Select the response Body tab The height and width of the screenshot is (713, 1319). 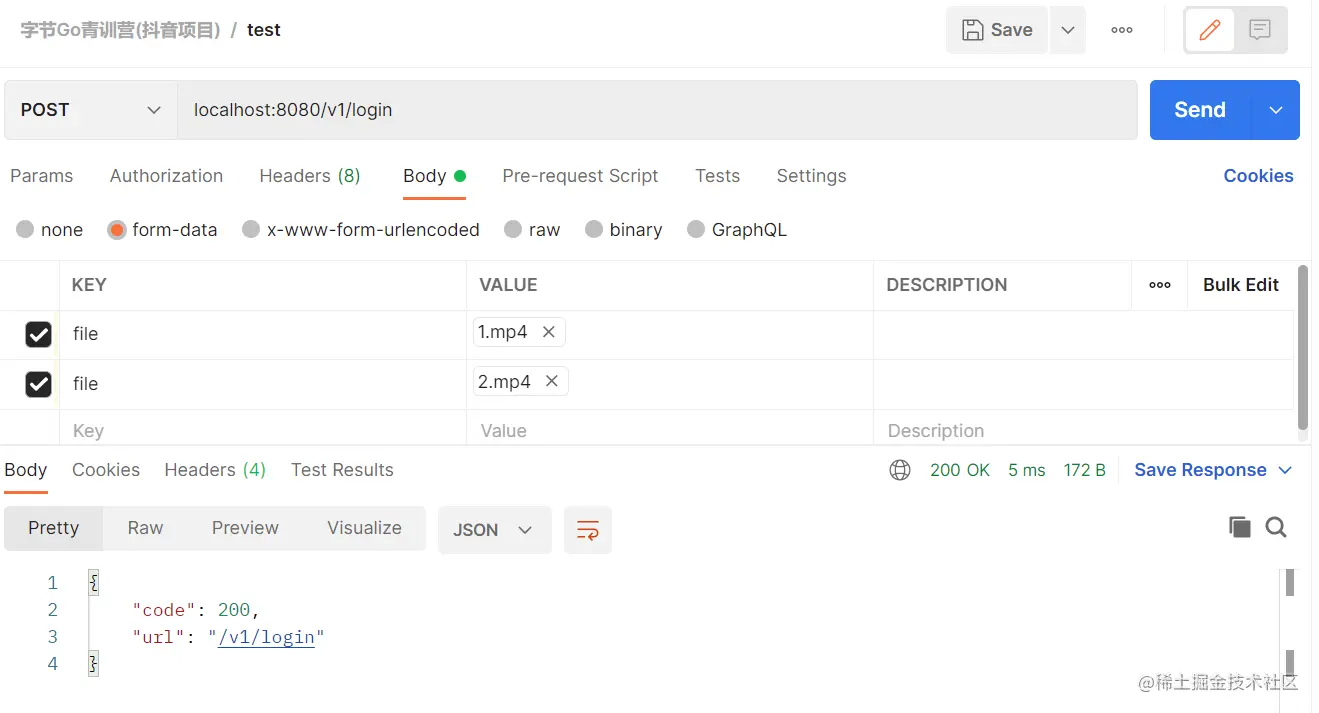pos(25,470)
